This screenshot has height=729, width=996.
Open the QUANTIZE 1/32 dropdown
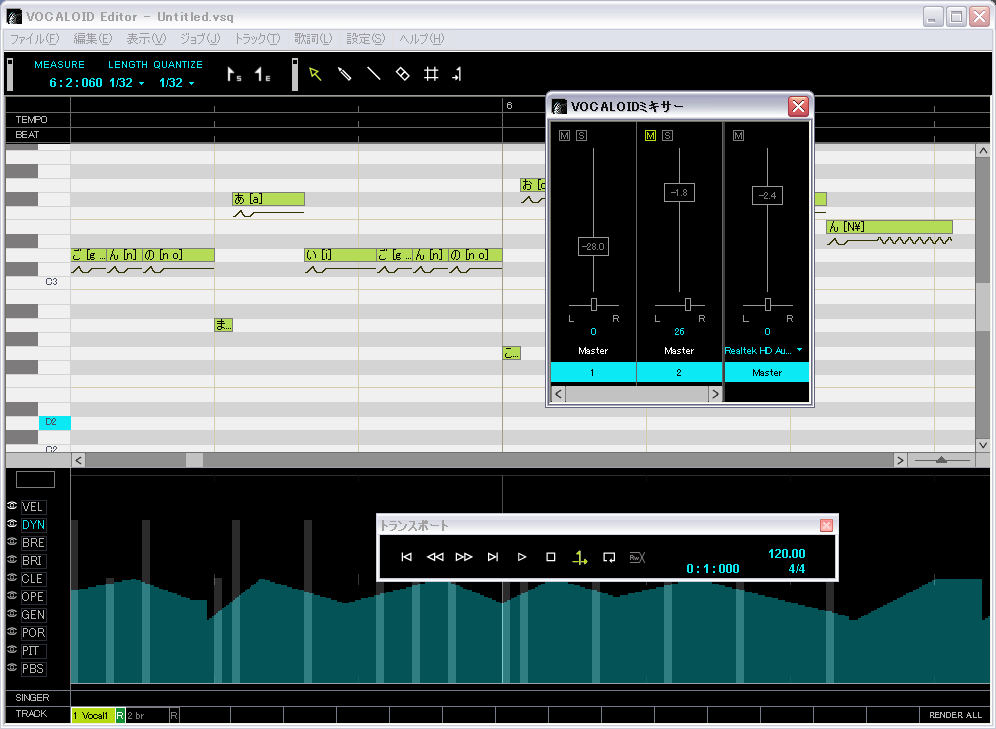click(191, 83)
